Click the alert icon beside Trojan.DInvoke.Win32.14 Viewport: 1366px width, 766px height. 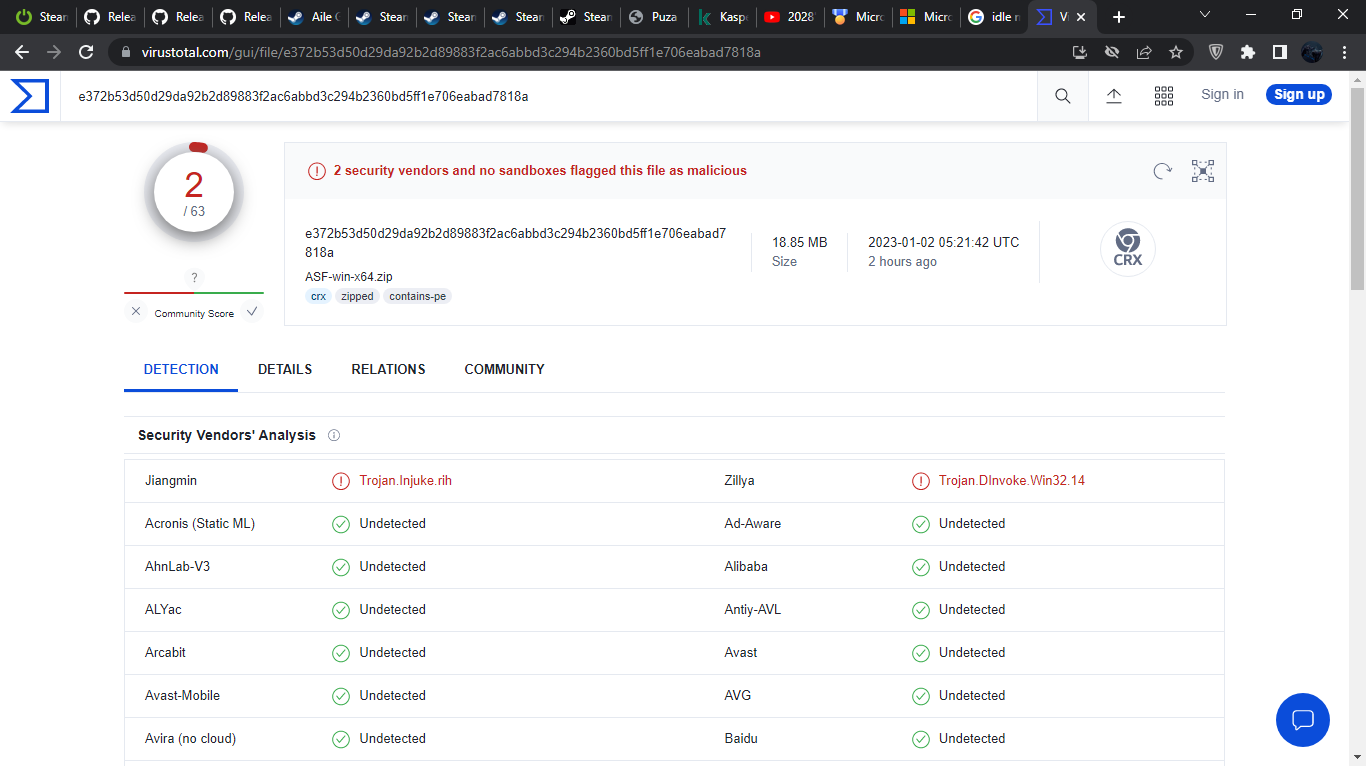(x=921, y=481)
